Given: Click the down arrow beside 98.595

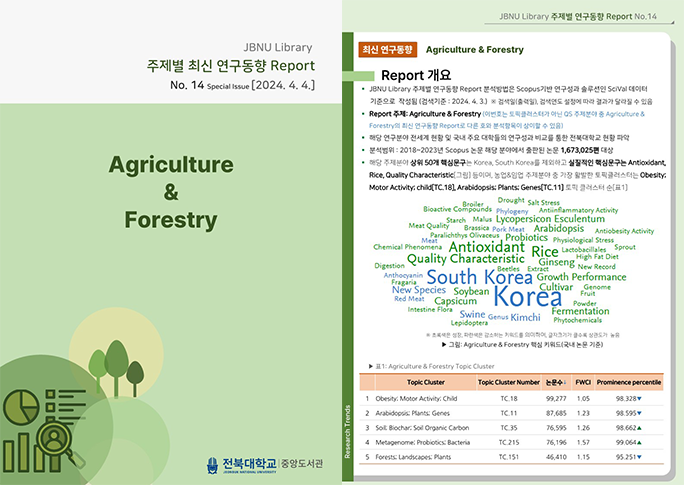Looking at the screenshot, I should [640, 413].
